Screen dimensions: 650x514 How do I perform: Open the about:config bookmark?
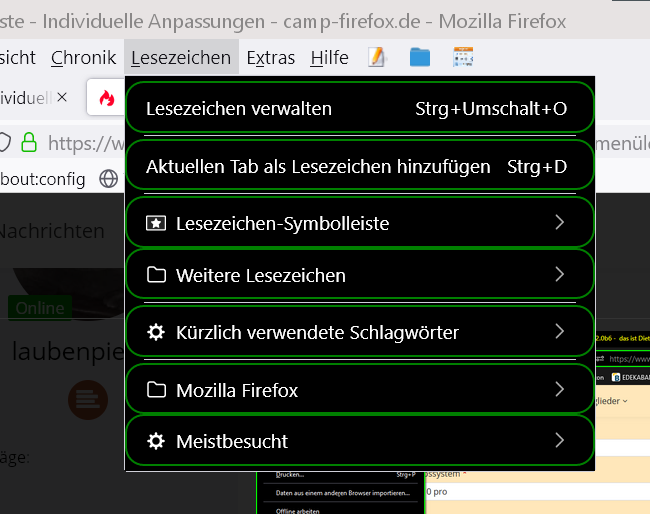pos(43,179)
